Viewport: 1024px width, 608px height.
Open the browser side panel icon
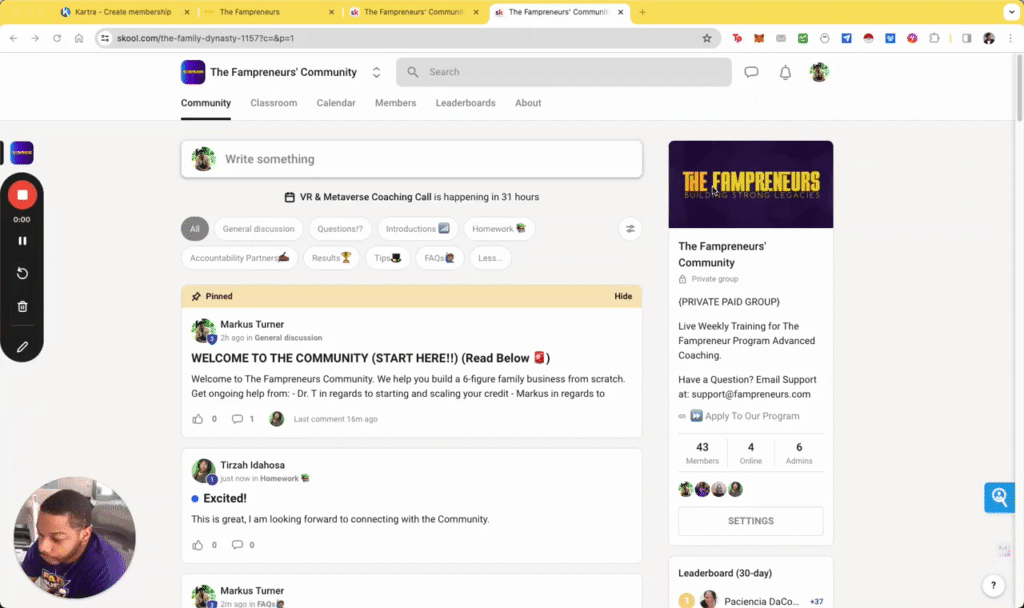pos(967,39)
